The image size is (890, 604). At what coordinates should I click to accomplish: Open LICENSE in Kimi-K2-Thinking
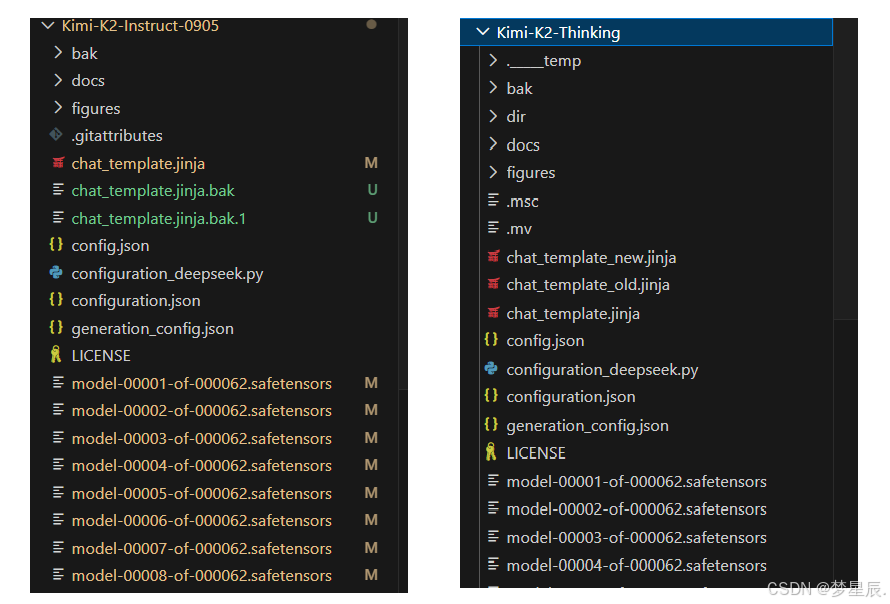tap(536, 453)
